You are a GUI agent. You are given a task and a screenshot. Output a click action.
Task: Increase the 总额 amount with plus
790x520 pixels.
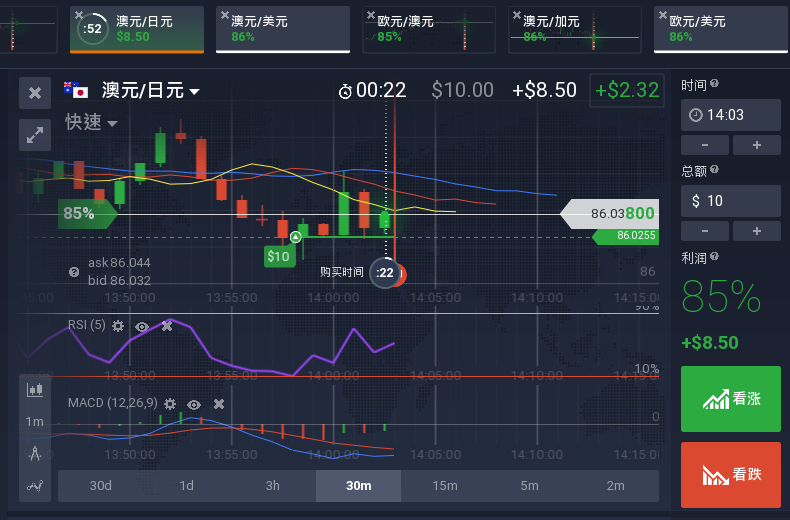[756, 231]
